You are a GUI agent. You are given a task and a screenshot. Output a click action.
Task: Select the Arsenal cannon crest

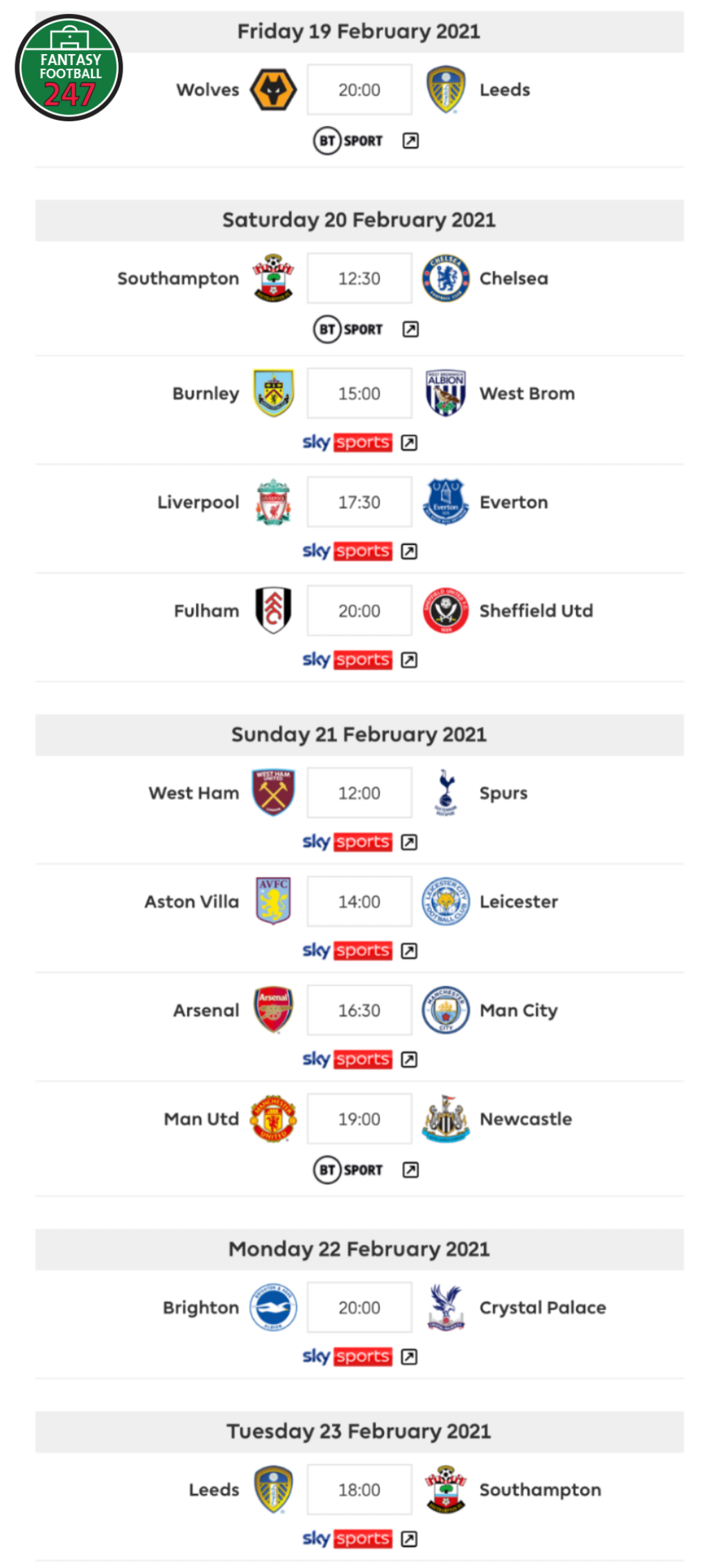[273, 1010]
